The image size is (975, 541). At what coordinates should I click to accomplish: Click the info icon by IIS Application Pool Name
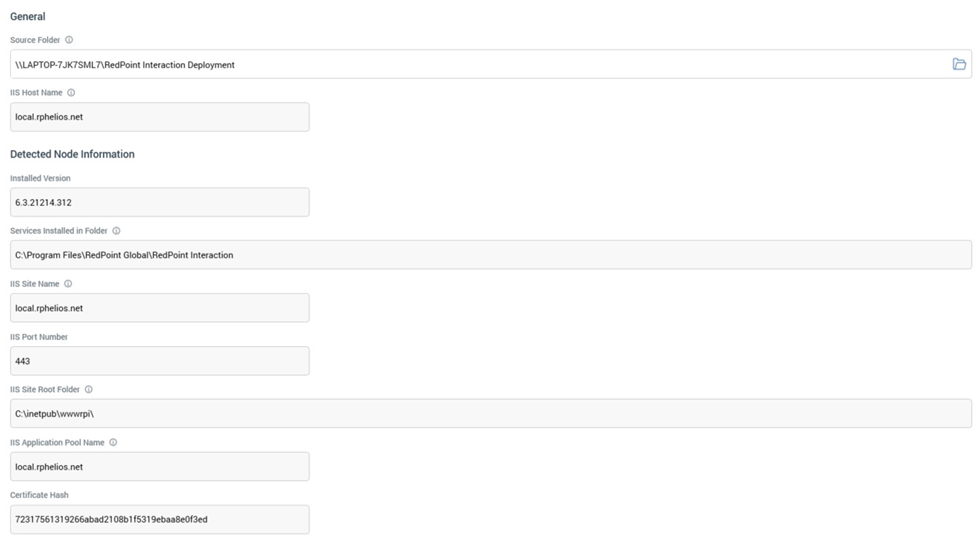pos(113,443)
